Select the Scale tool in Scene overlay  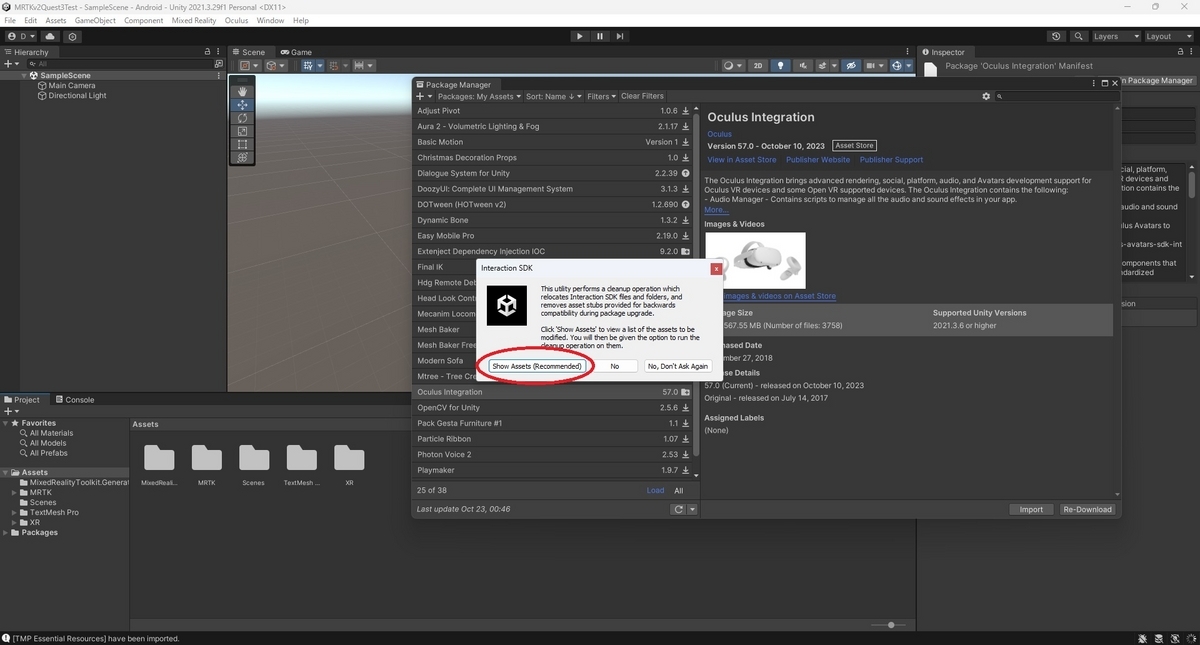point(242,131)
